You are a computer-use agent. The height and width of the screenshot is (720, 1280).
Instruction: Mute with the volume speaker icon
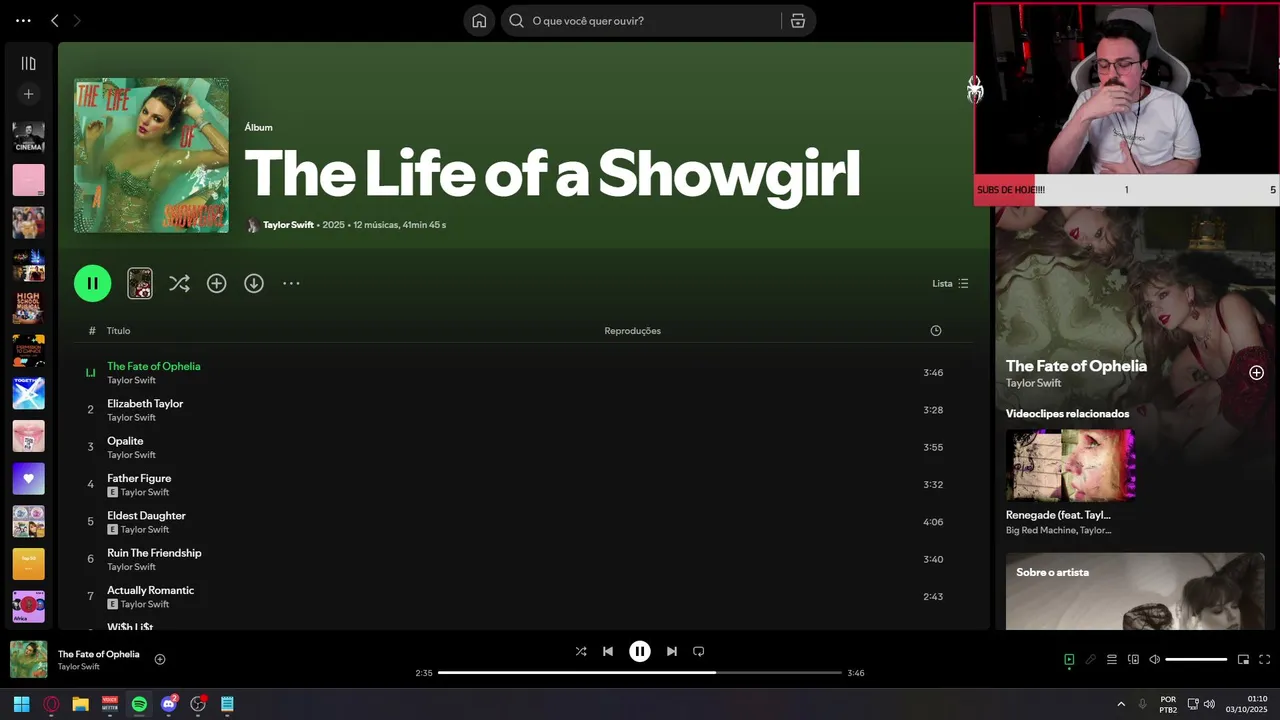(x=1154, y=659)
